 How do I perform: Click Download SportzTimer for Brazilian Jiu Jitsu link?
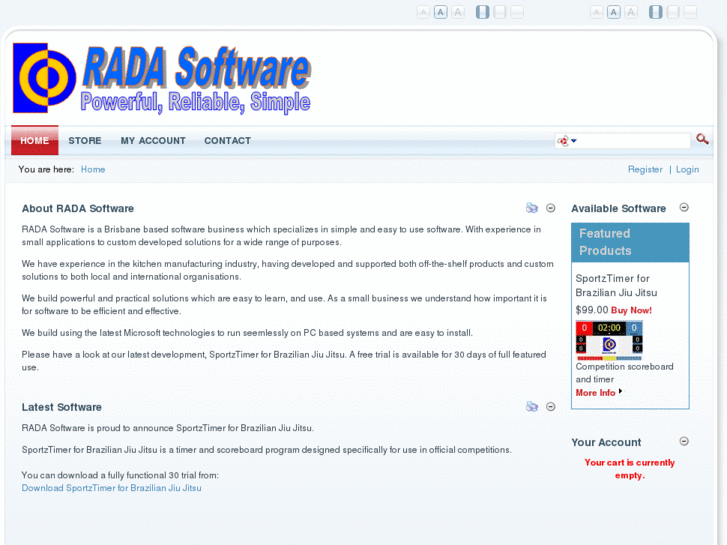click(x=111, y=488)
